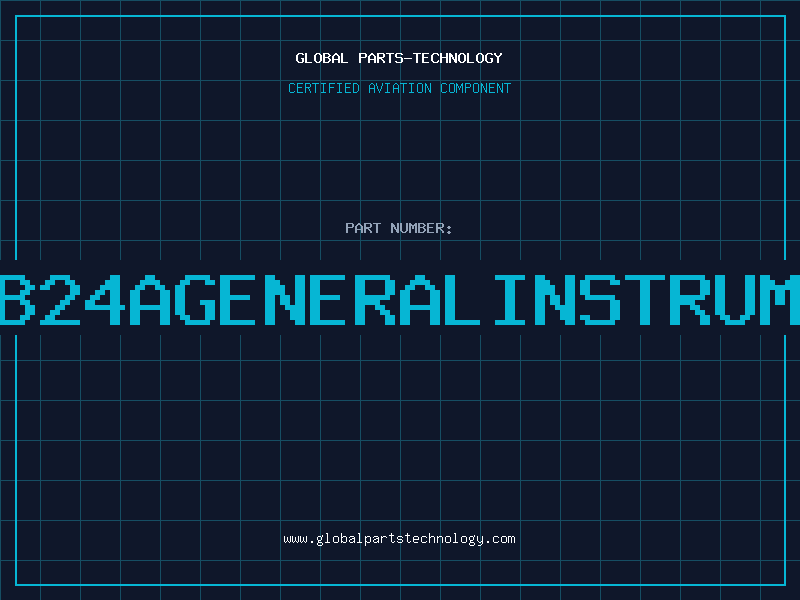The height and width of the screenshot is (600, 800).
Task: Click the large INSTRUM text at right
Action: point(647,300)
